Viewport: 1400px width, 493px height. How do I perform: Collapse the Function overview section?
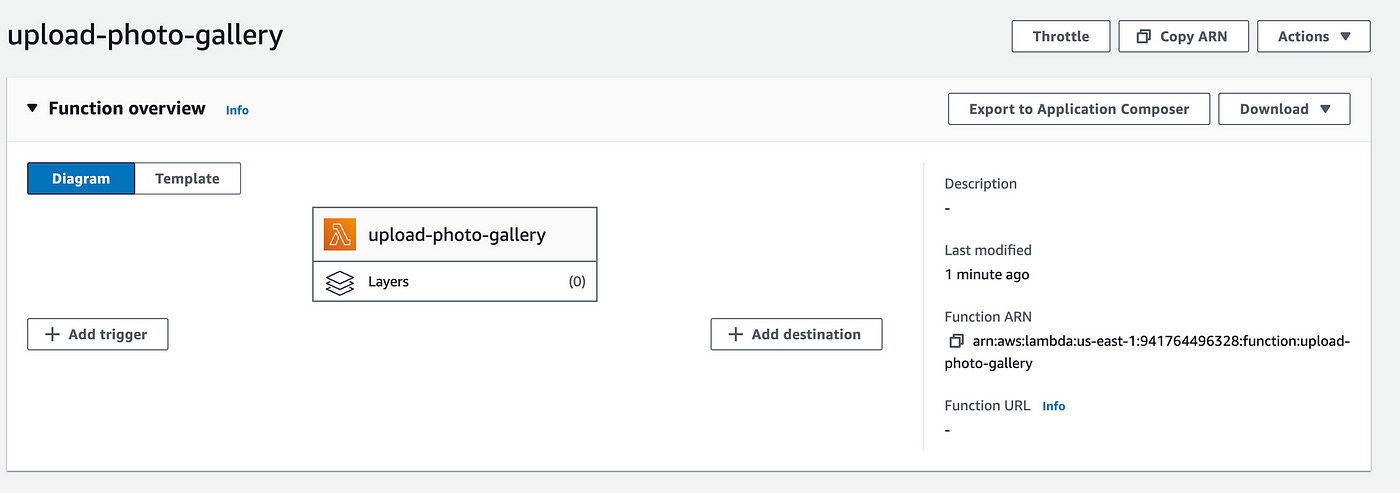[33, 109]
